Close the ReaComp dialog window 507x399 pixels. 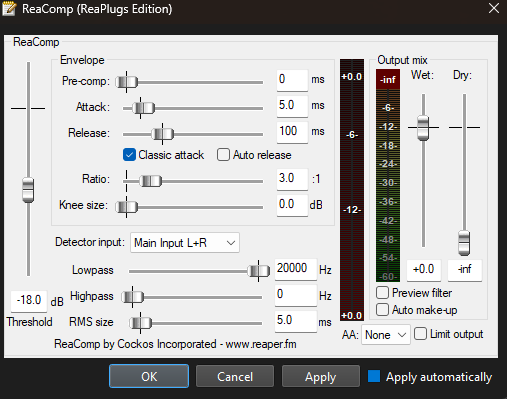[494, 8]
